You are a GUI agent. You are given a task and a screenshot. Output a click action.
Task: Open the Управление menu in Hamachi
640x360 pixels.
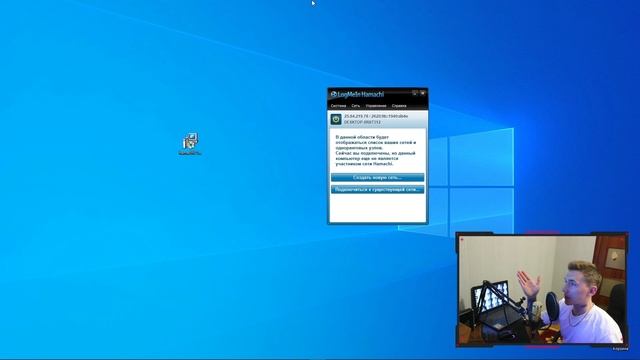click(x=376, y=106)
